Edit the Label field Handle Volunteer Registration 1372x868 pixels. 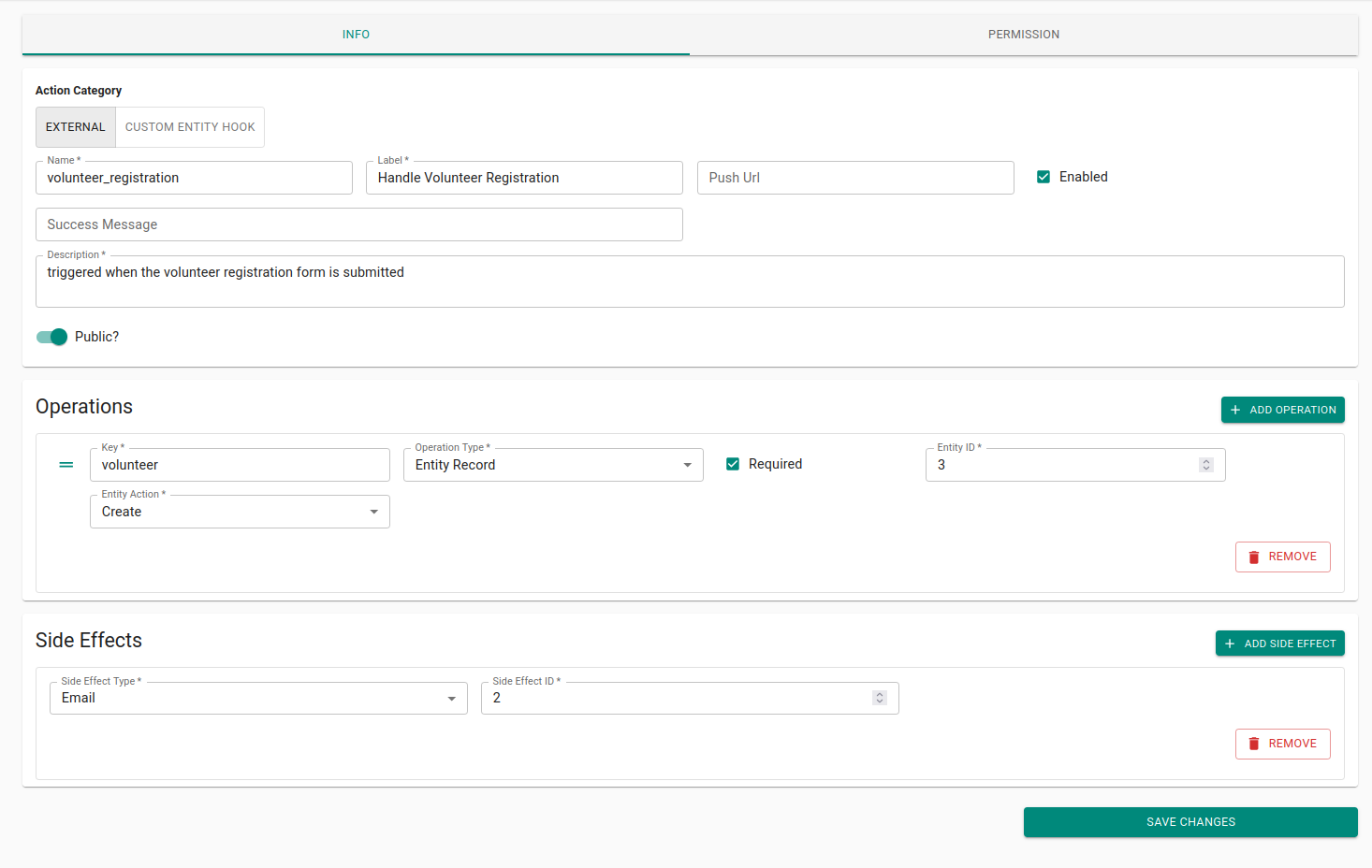(524, 178)
